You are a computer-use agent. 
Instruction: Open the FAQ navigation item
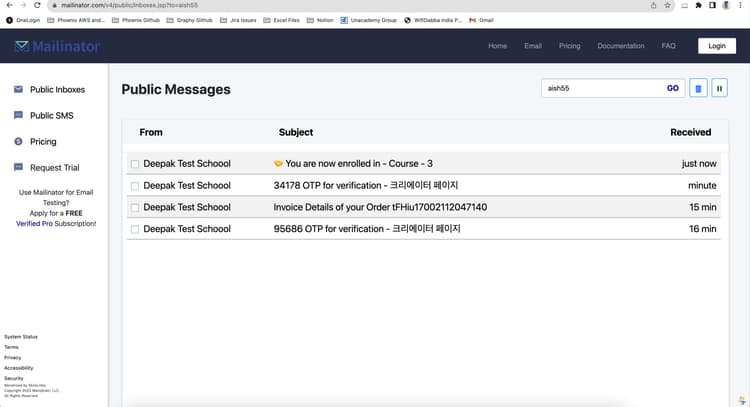coord(668,46)
